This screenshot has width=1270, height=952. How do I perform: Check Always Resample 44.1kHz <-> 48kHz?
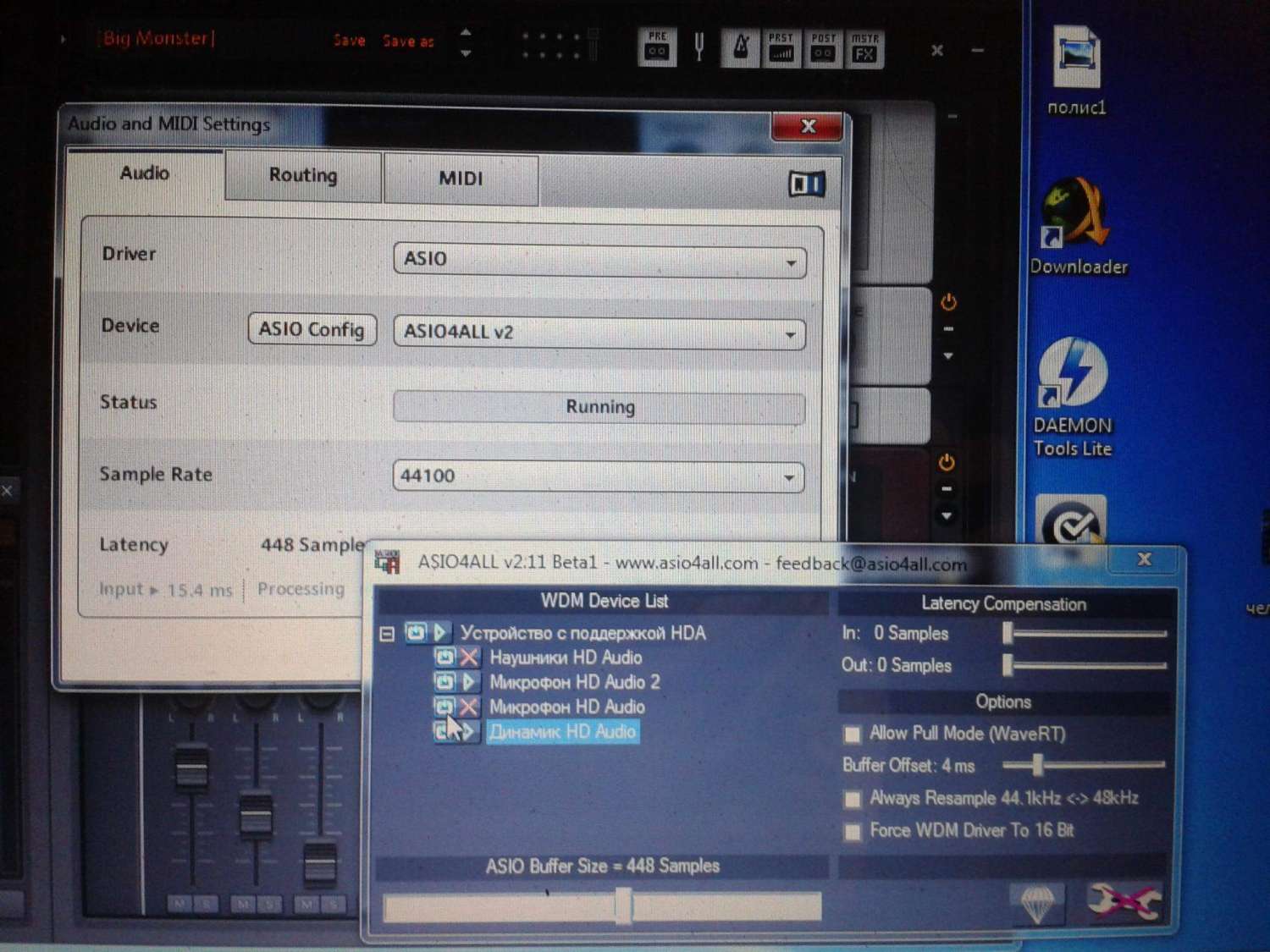coord(853,799)
